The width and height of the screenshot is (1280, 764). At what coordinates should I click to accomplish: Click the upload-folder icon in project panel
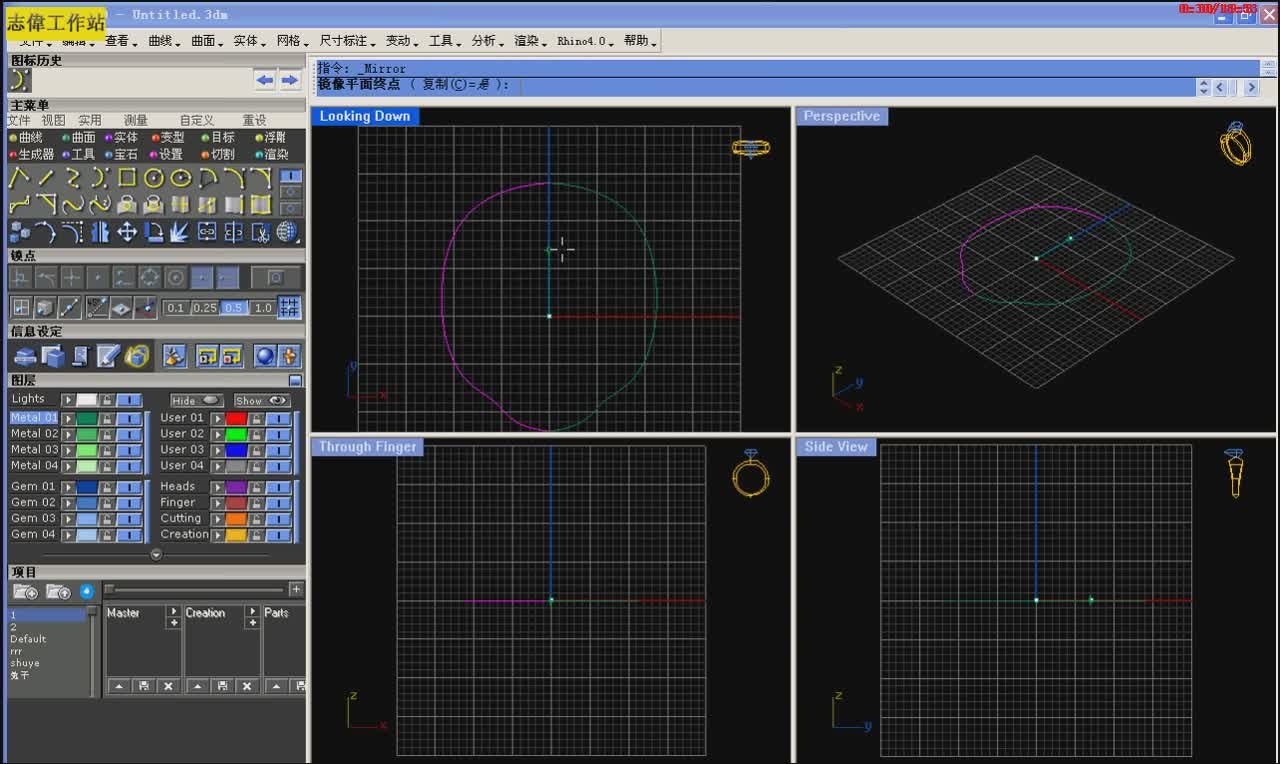[x=58, y=592]
